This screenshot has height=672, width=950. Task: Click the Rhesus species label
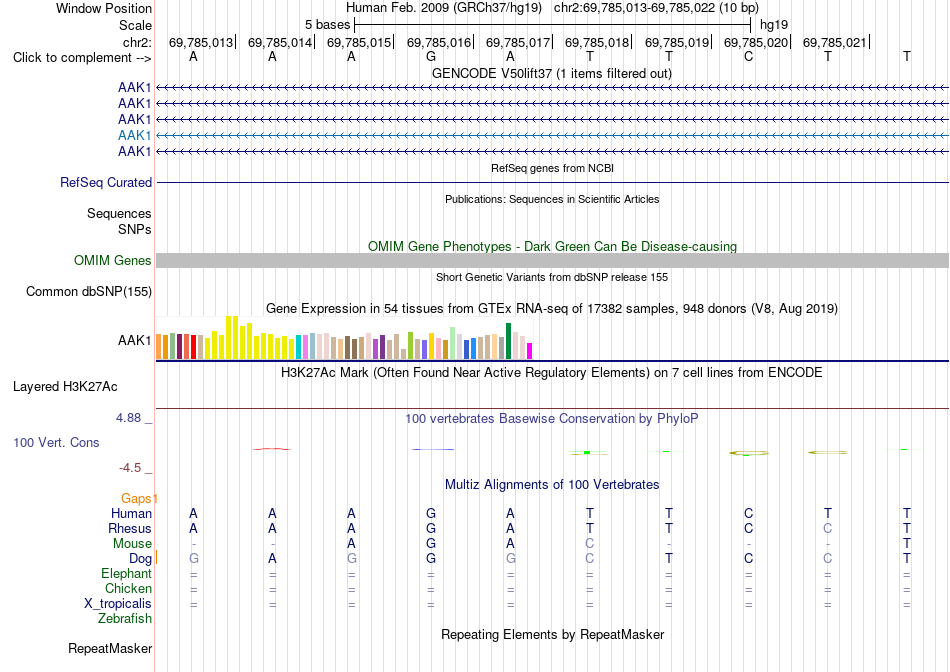click(130, 528)
